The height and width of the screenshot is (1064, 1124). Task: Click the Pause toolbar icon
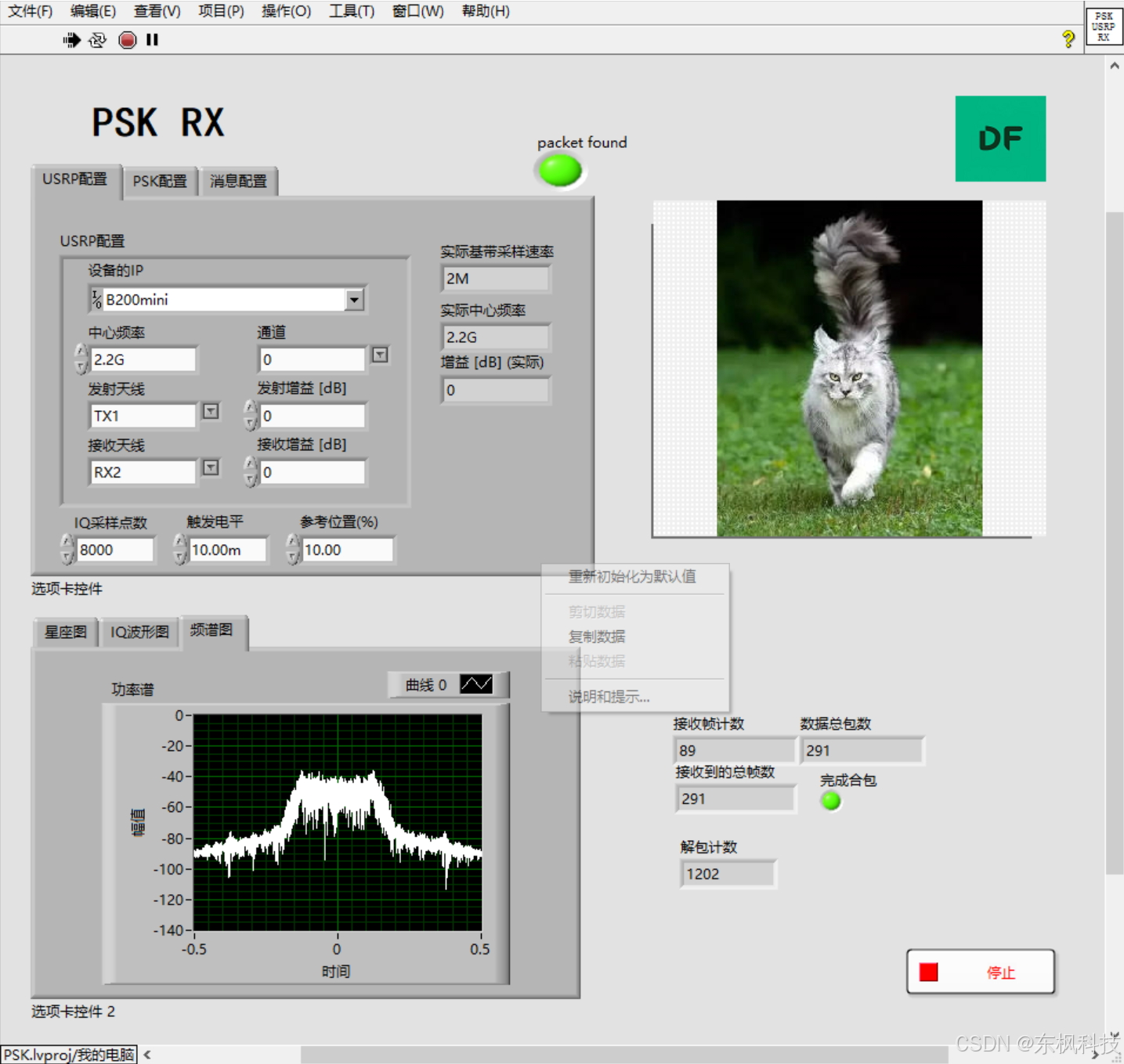tap(152, 39)
